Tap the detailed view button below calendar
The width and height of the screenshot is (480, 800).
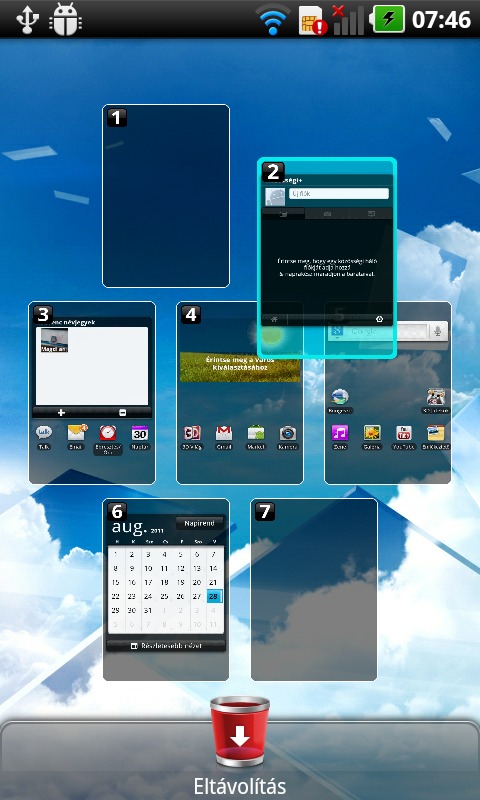[166, 646]
